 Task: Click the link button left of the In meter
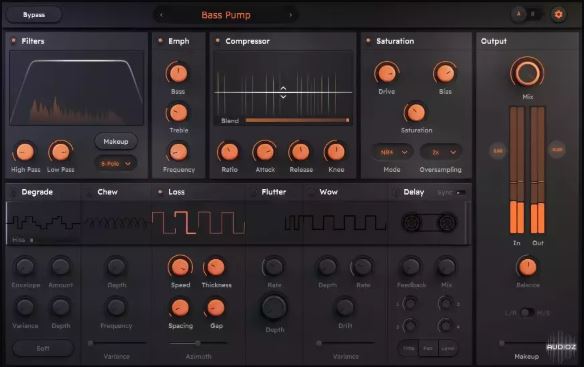coord(498,151)
